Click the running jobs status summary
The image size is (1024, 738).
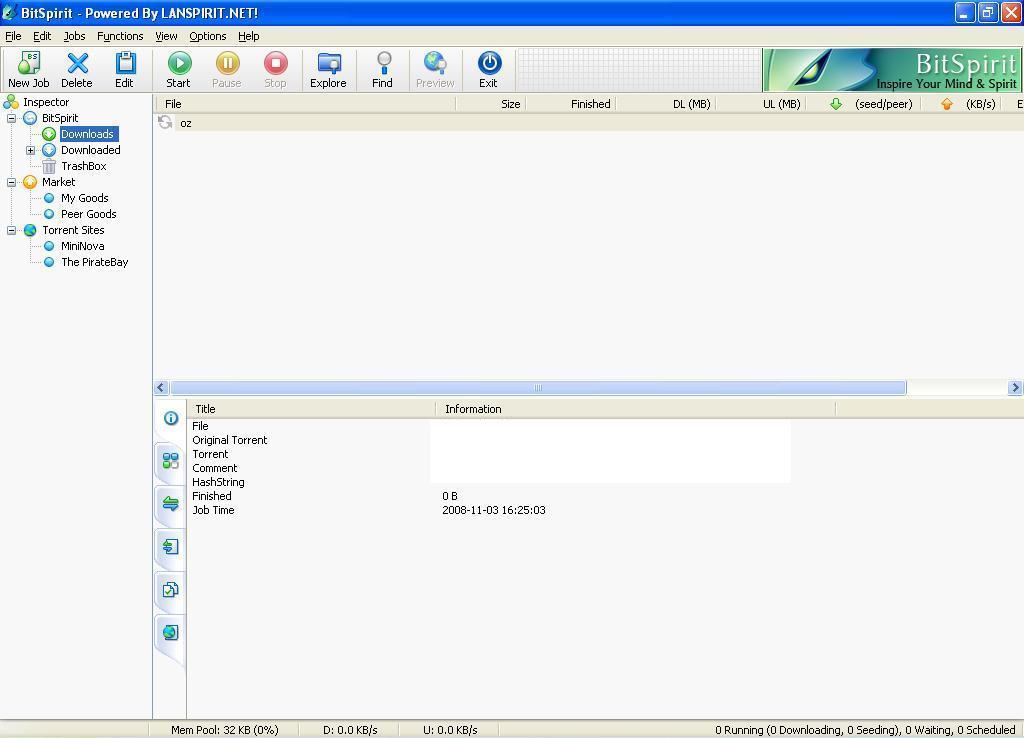865,730
